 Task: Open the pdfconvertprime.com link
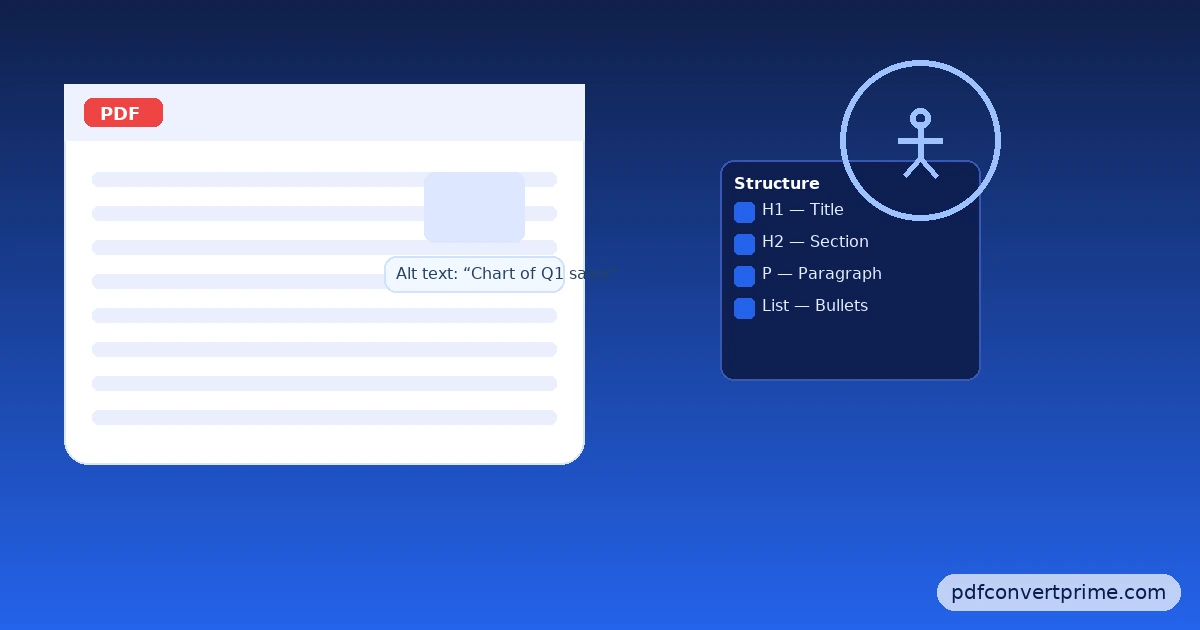[x=1058, y=592]
